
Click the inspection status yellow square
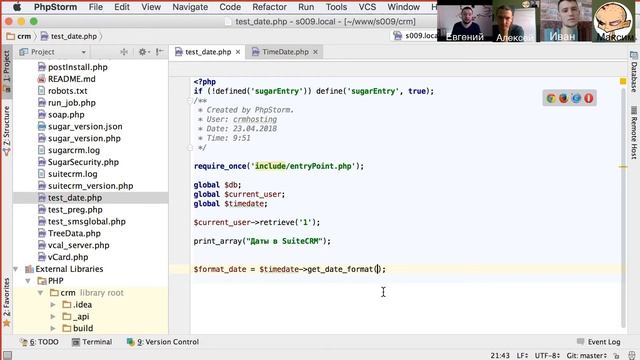(623, 81)
